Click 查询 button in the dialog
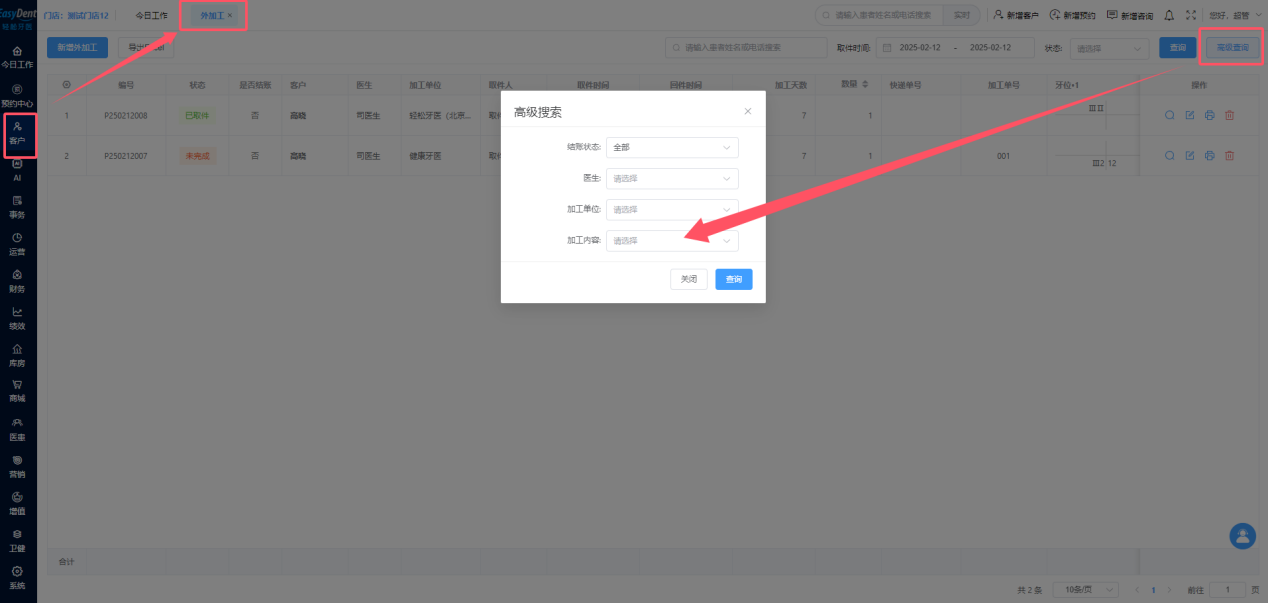Image resolution: width=1268 pixels, height=603 pixels. pyautogui.click(x=734, y=279)
